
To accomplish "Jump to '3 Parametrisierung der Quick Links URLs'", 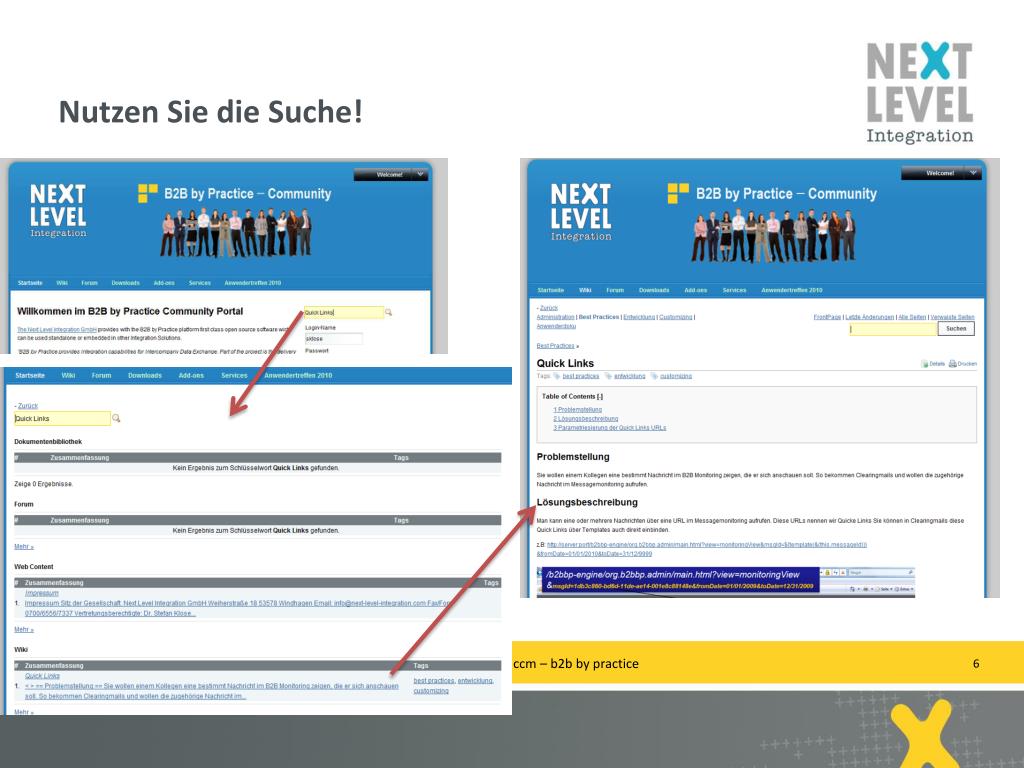I will click(x=609, y=428).
